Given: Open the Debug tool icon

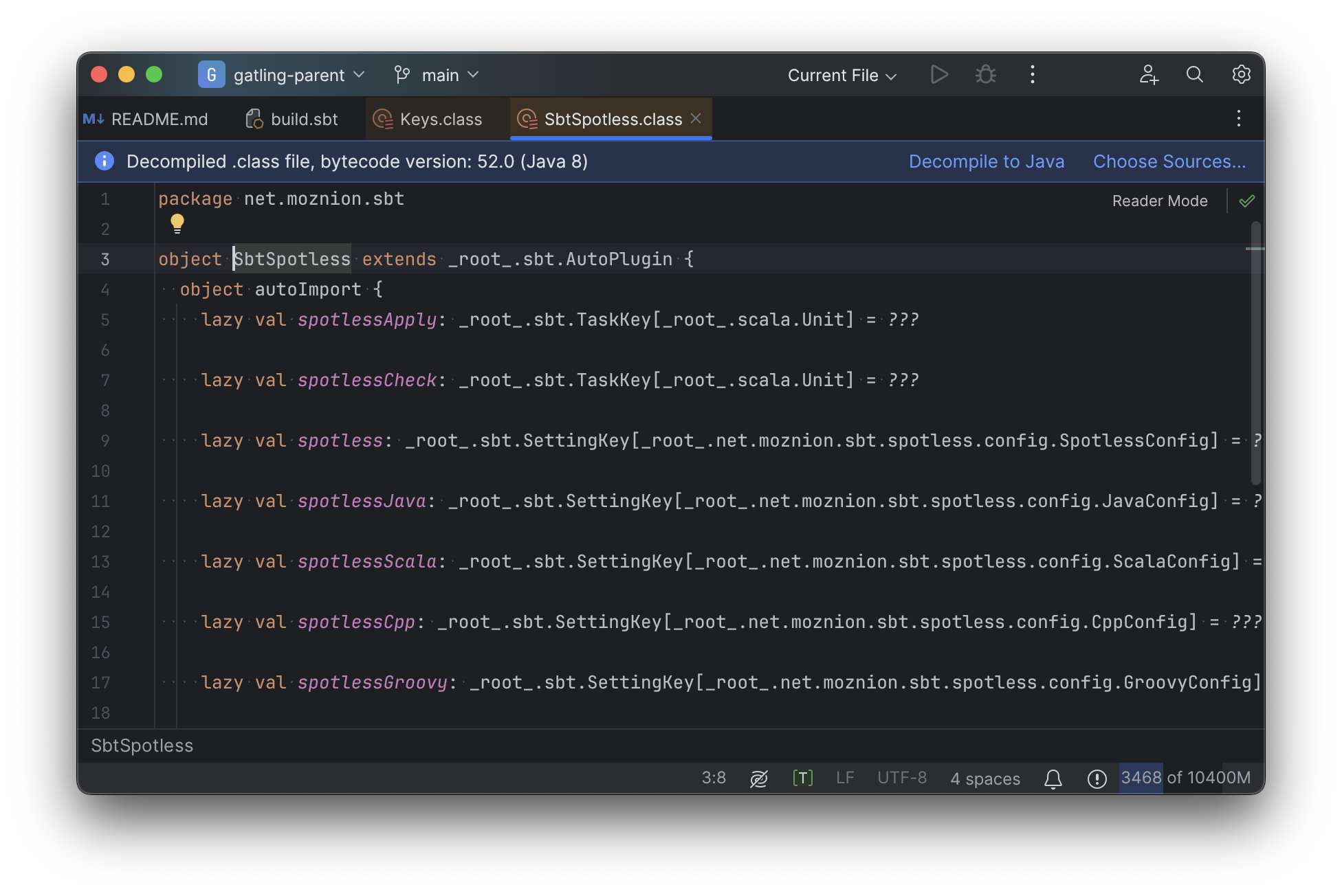Looking at the screenshot, I should [x=985, y=73].
